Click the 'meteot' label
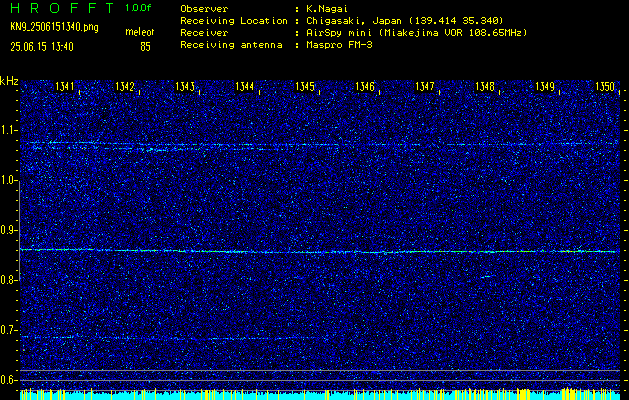This screenshot has height=400, width=629. [x=140, y=32]
